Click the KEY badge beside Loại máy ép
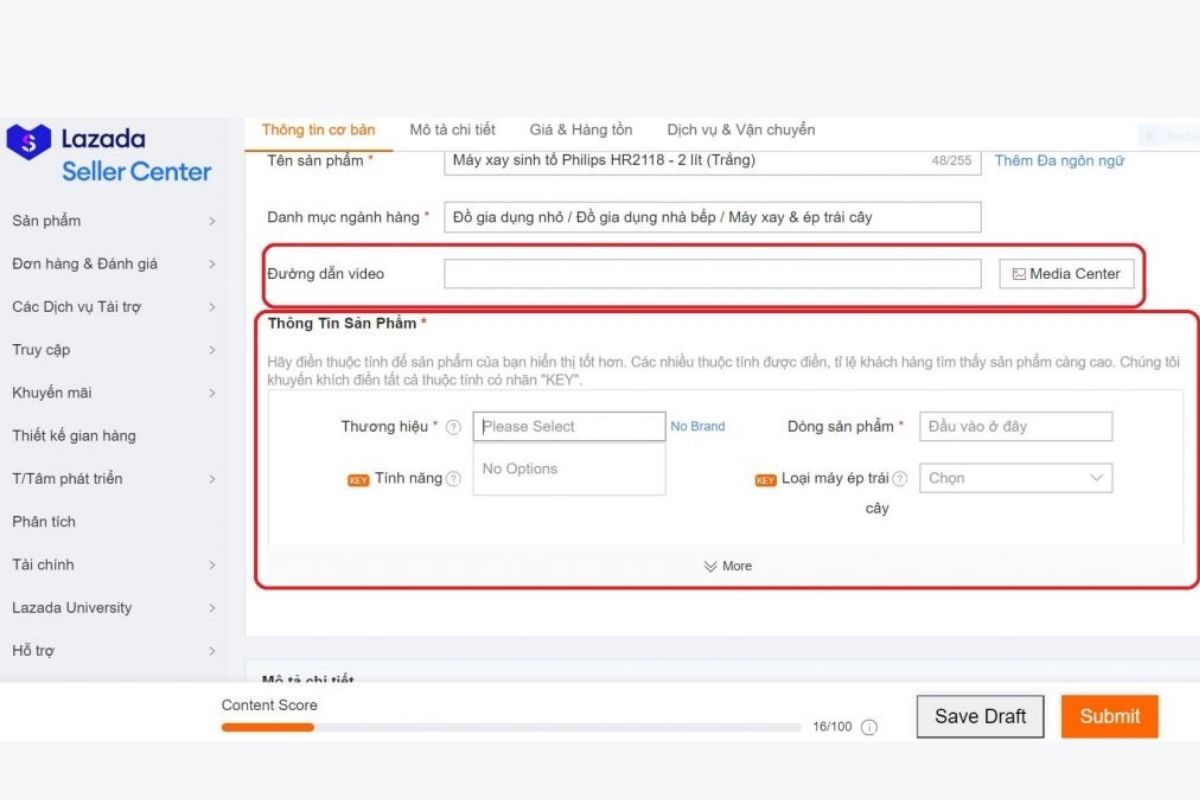This screenshot has width=1200, height=800. 765,480
